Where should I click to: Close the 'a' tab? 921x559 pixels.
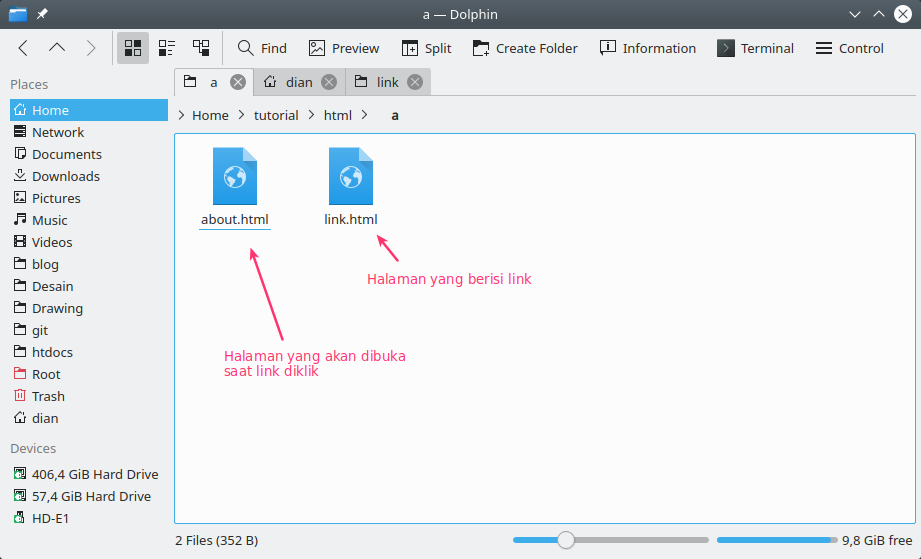click(238, 82)
